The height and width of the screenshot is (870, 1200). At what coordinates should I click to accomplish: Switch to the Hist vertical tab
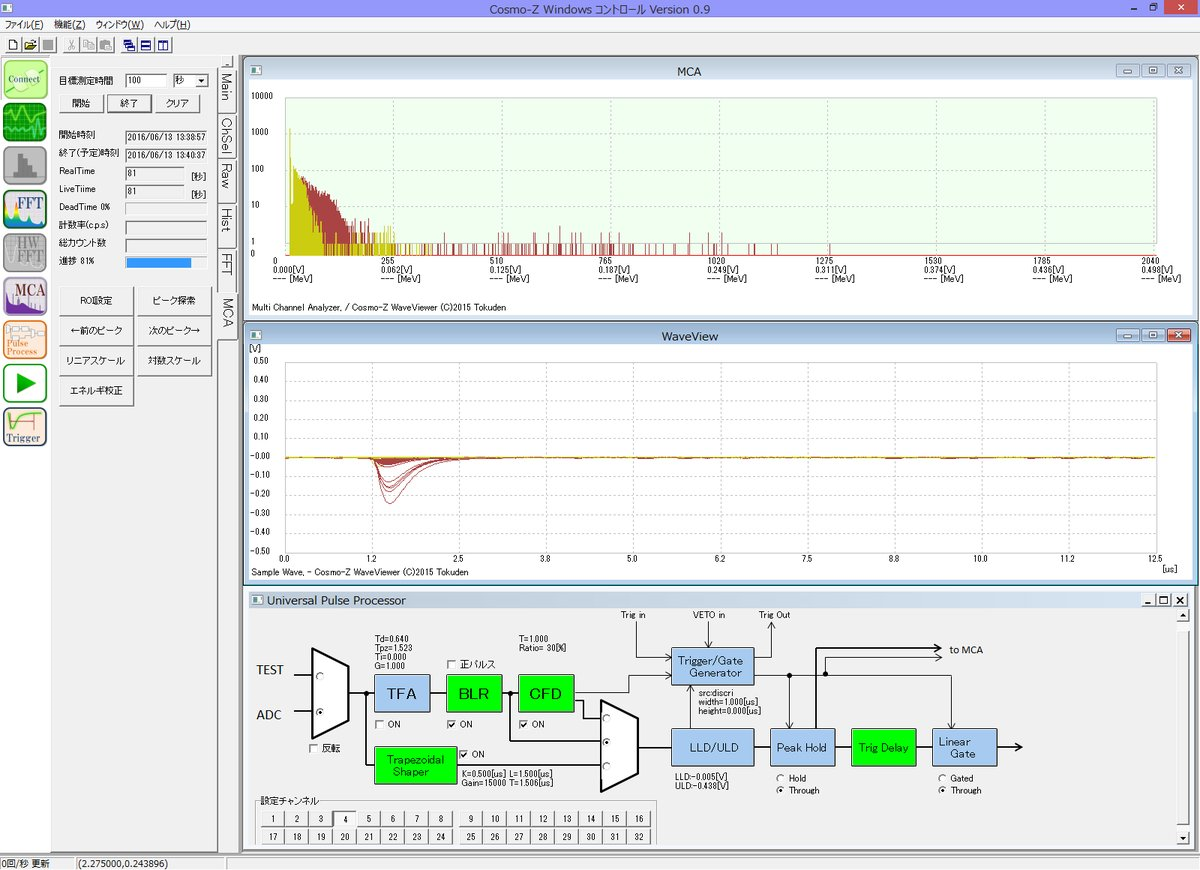point(227,218)
